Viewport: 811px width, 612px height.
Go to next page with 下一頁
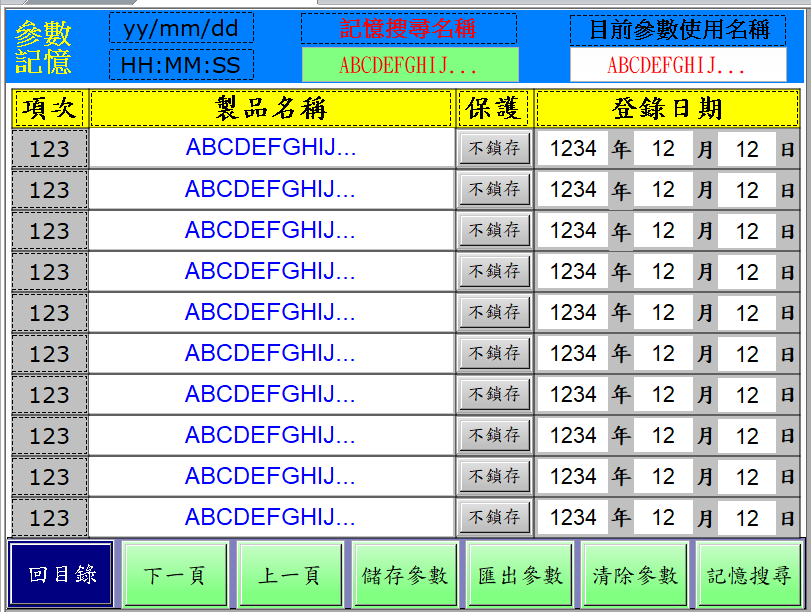click(175, 575)
